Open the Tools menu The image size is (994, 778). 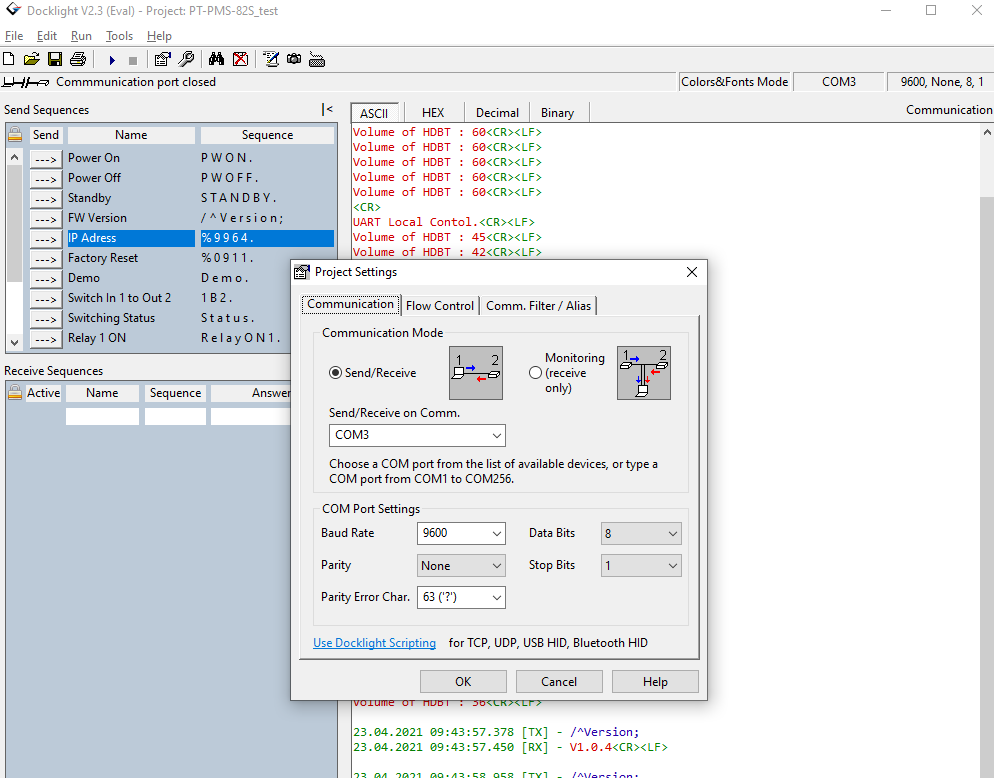[119, 36]
